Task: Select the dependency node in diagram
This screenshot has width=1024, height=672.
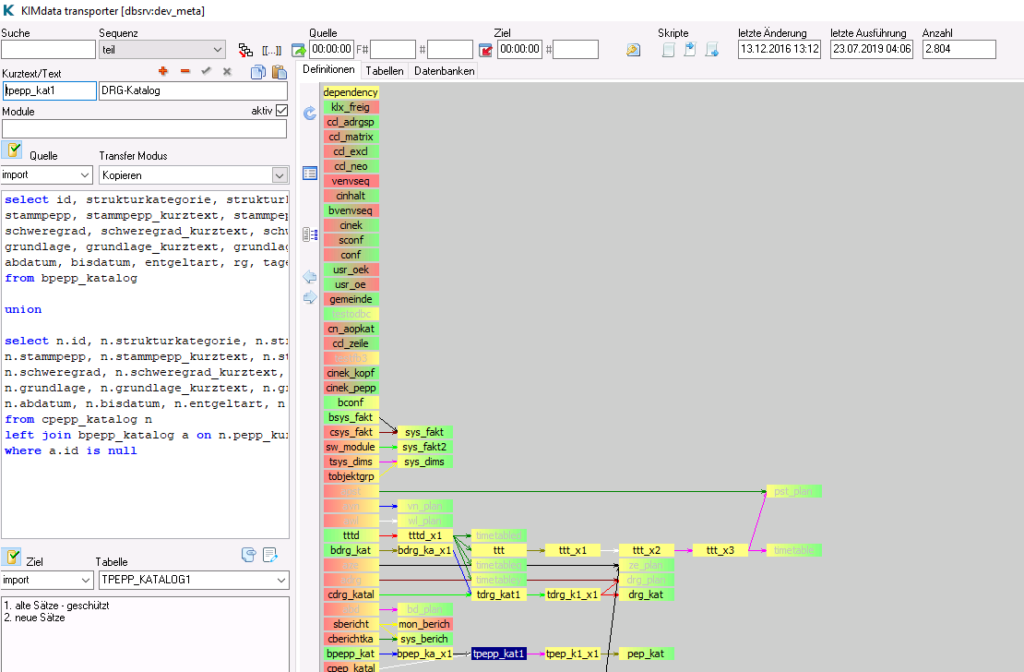Action: point(351,92)
